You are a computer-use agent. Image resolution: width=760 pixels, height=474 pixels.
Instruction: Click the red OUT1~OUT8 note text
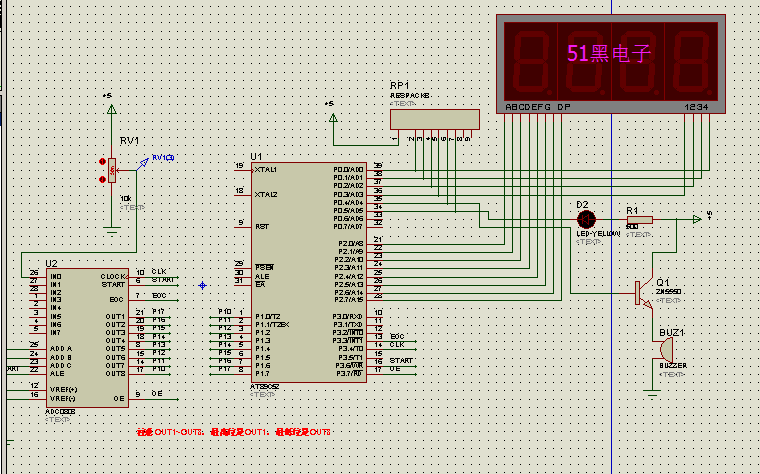click(234, 432)
